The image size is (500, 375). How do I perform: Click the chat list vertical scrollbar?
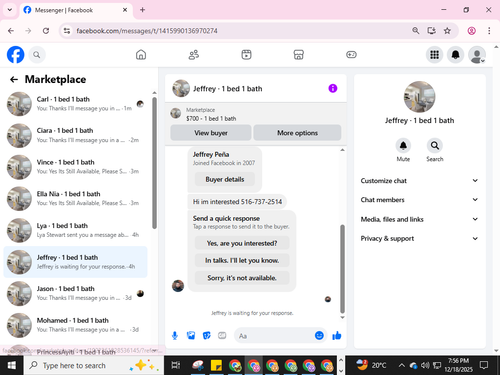pyautogui.click(x=154, y=163)
